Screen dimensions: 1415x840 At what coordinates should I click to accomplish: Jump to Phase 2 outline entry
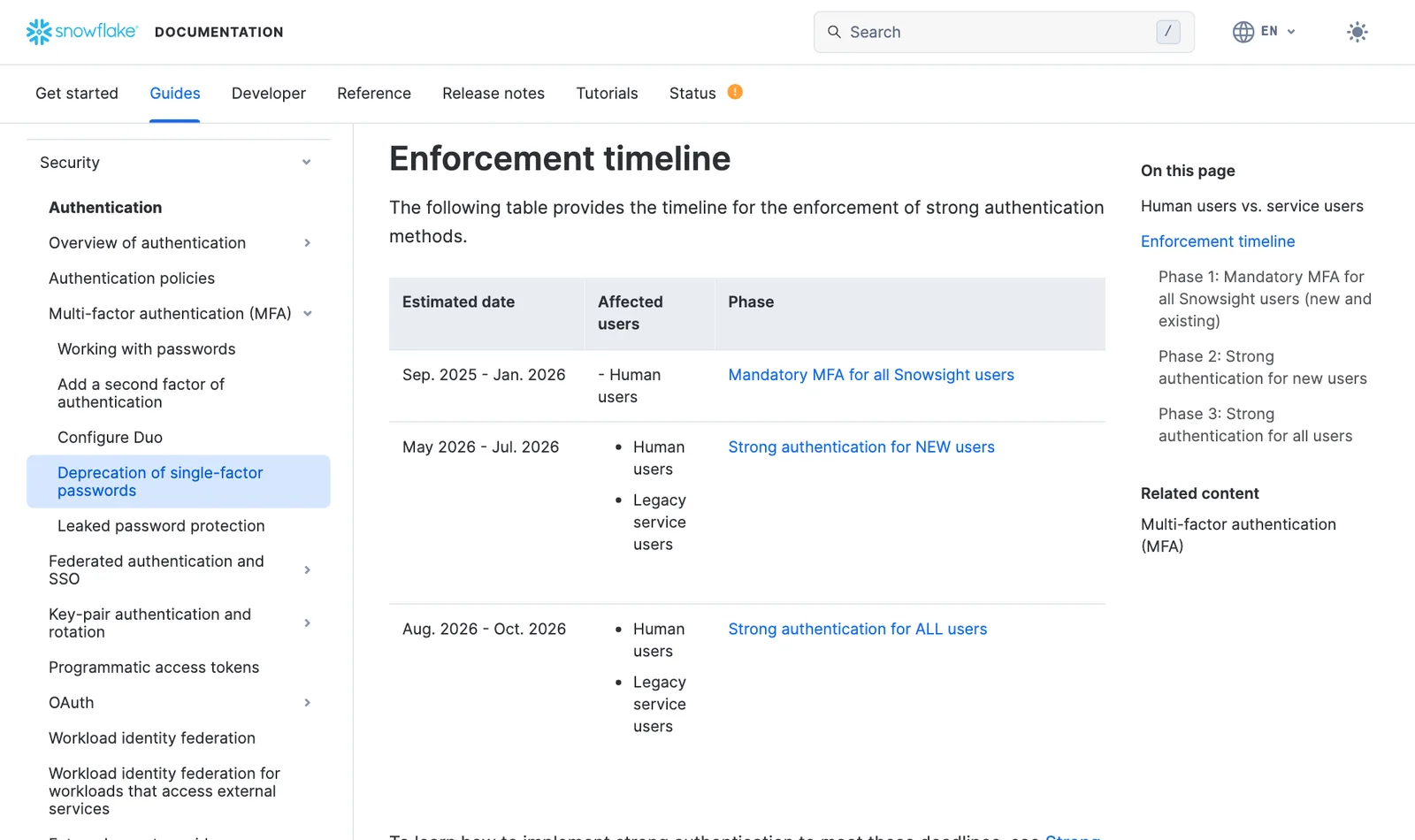pos(1263,368)
